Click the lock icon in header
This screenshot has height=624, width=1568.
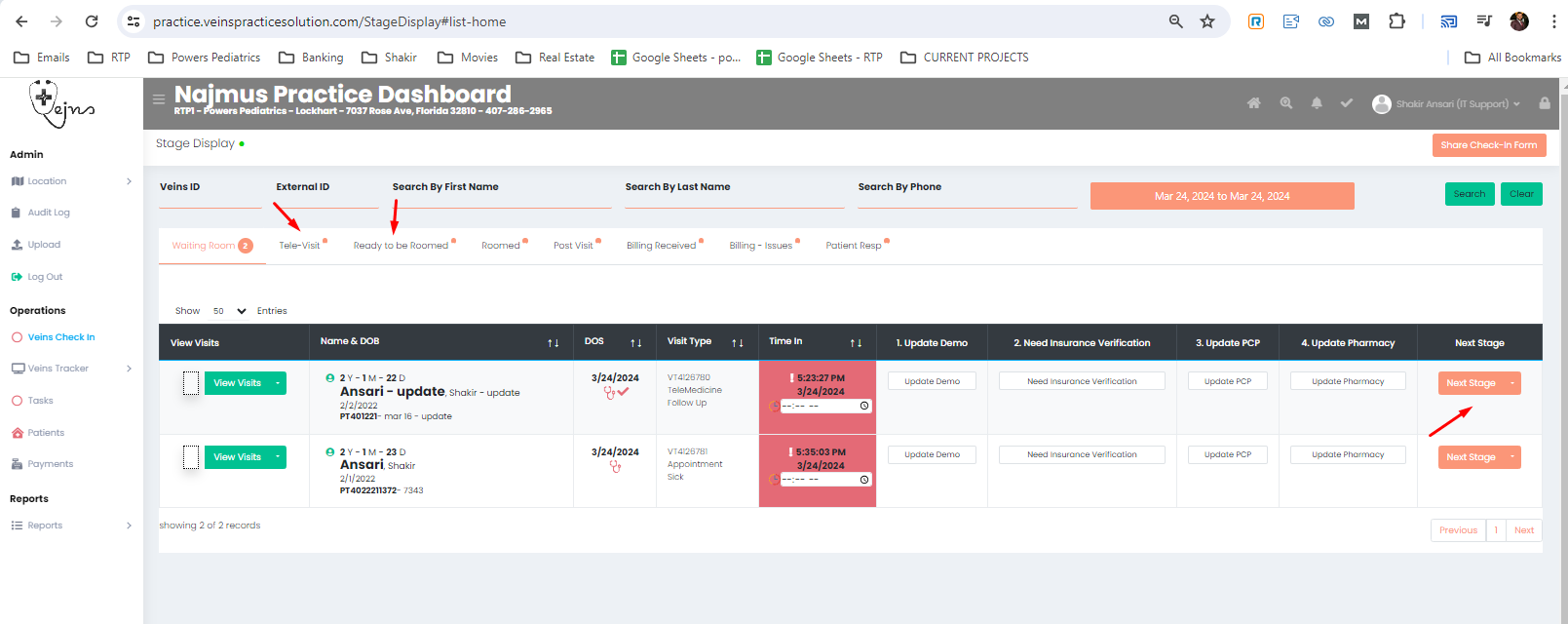click(x=1544, y=103)
